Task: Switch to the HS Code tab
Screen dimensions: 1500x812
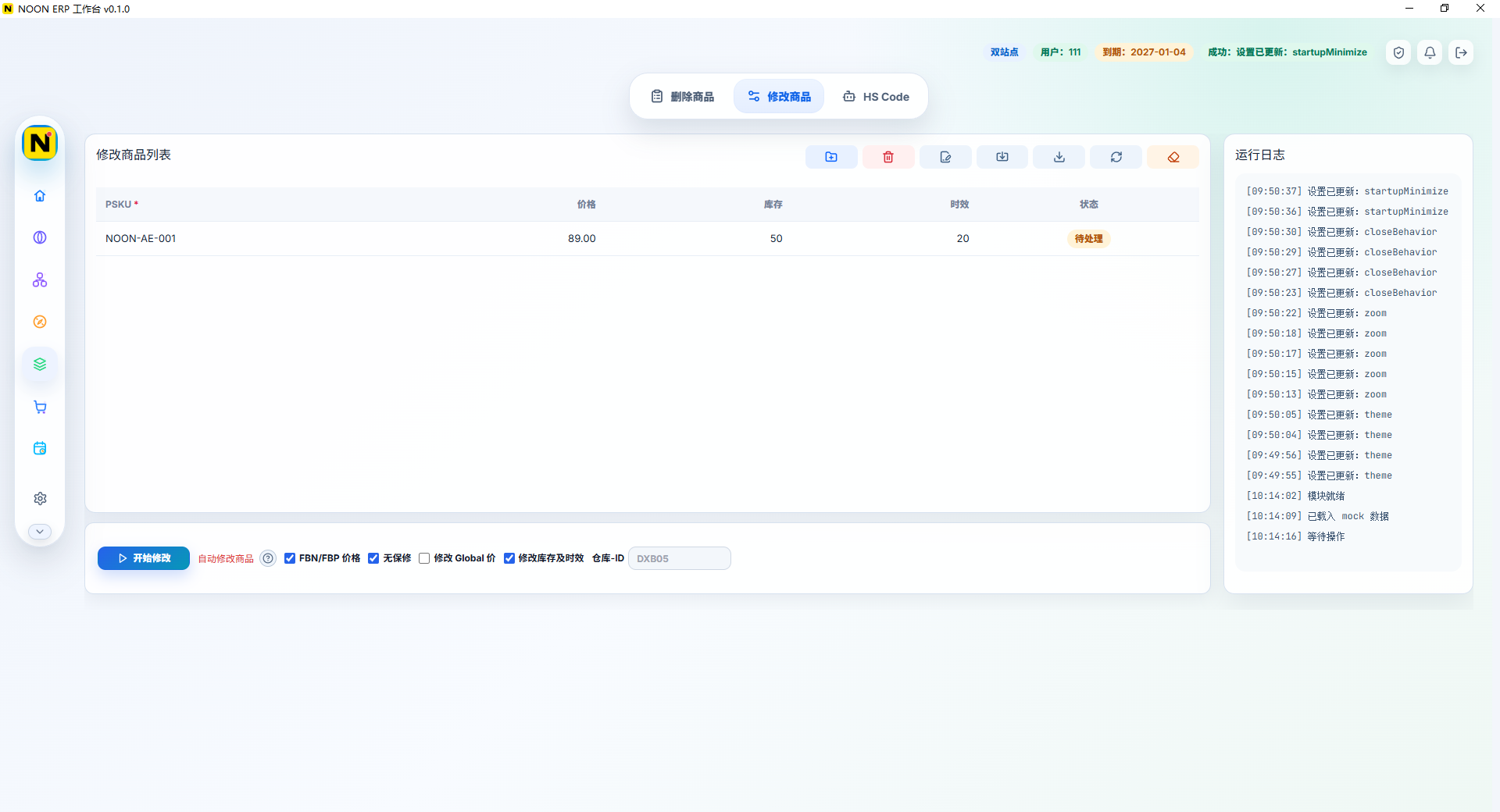Action: coord(876,97)
